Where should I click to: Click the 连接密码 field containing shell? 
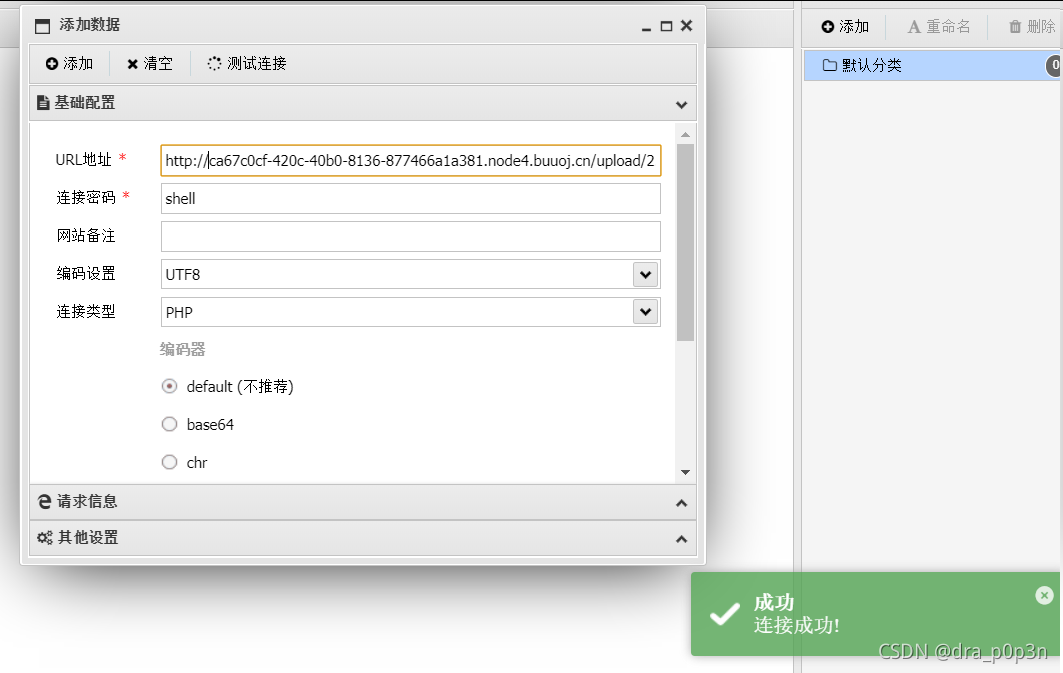coord(411,199)
